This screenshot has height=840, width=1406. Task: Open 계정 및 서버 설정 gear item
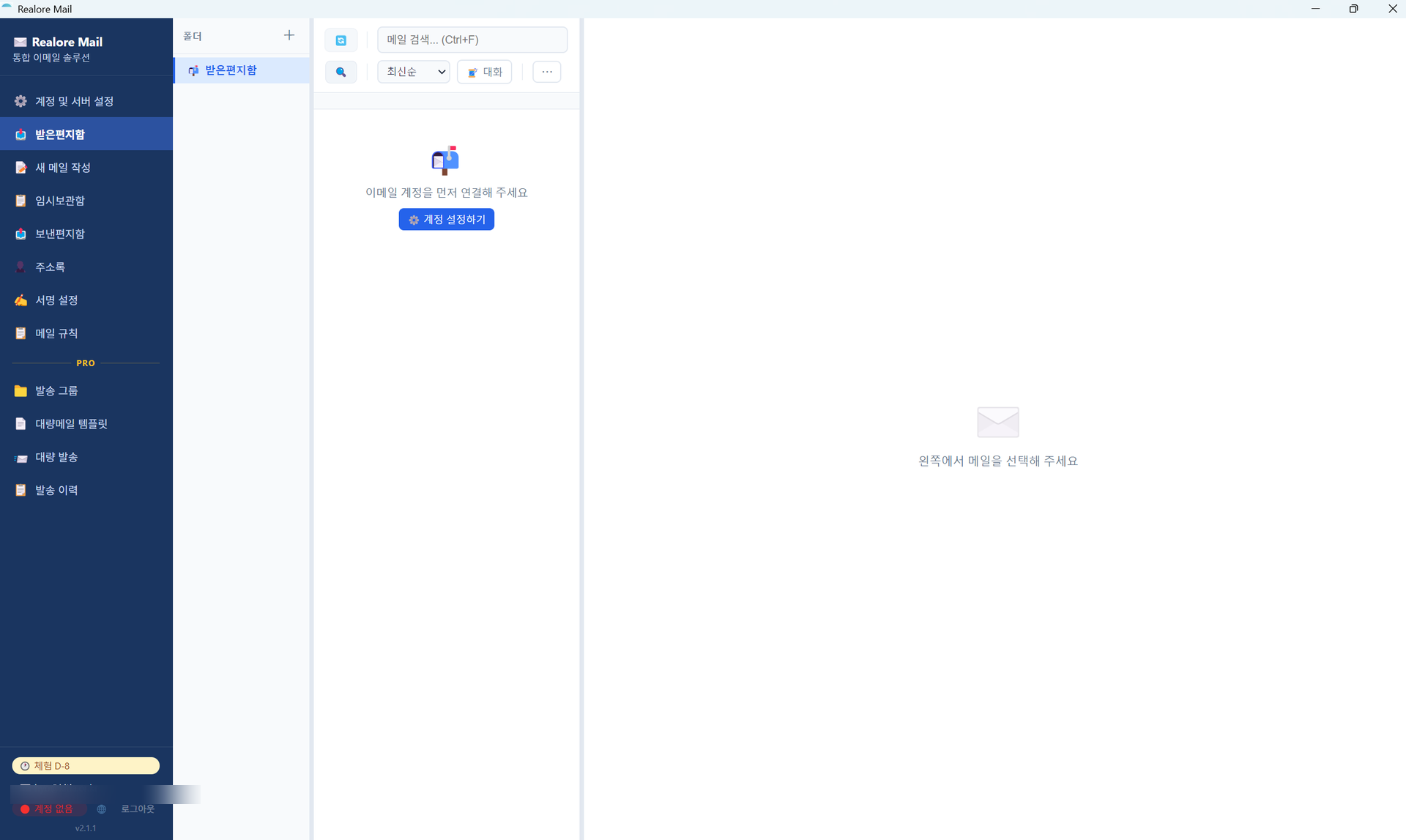coord(86,101)
